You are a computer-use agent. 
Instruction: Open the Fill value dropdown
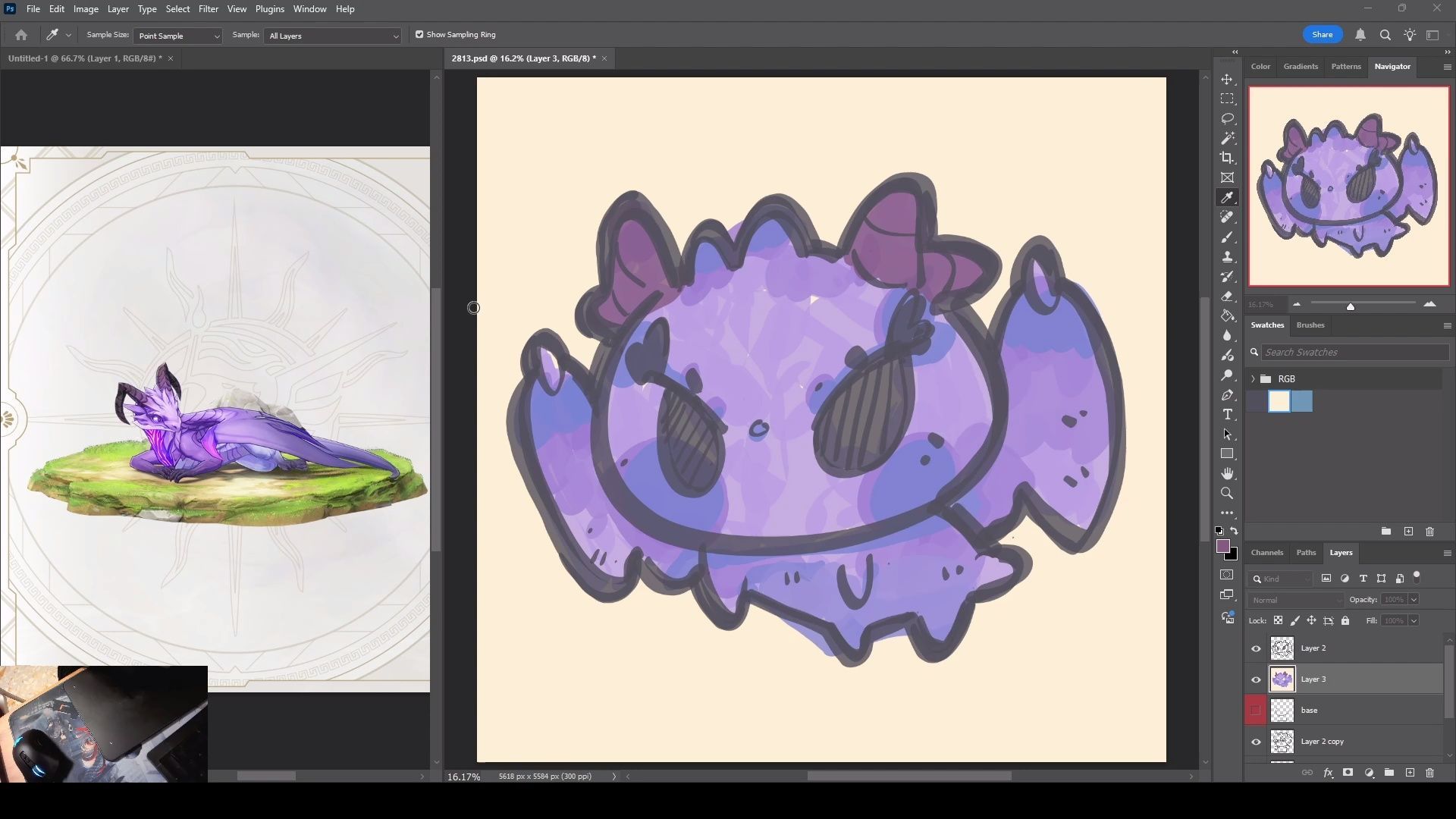[x=1414, y=621]
